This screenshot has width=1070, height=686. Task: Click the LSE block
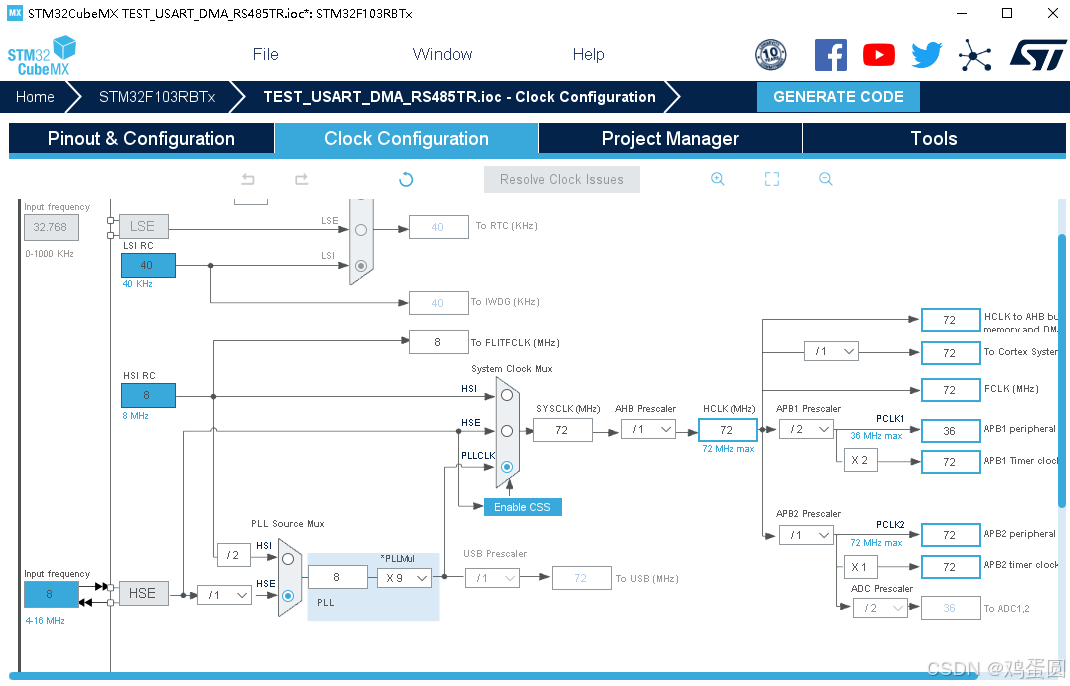[x=143, y=226]
